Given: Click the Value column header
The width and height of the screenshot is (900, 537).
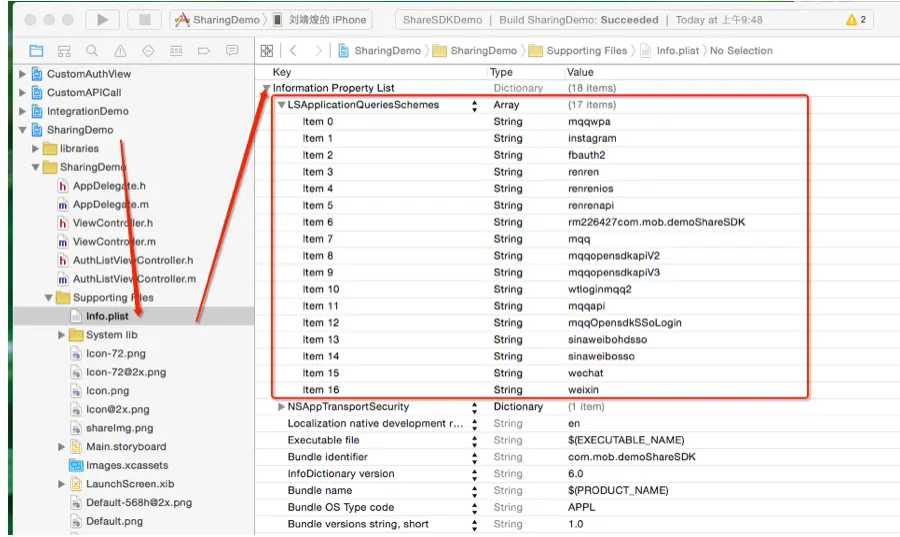Looking at the screenshot, I should click(x=580, y=72).
